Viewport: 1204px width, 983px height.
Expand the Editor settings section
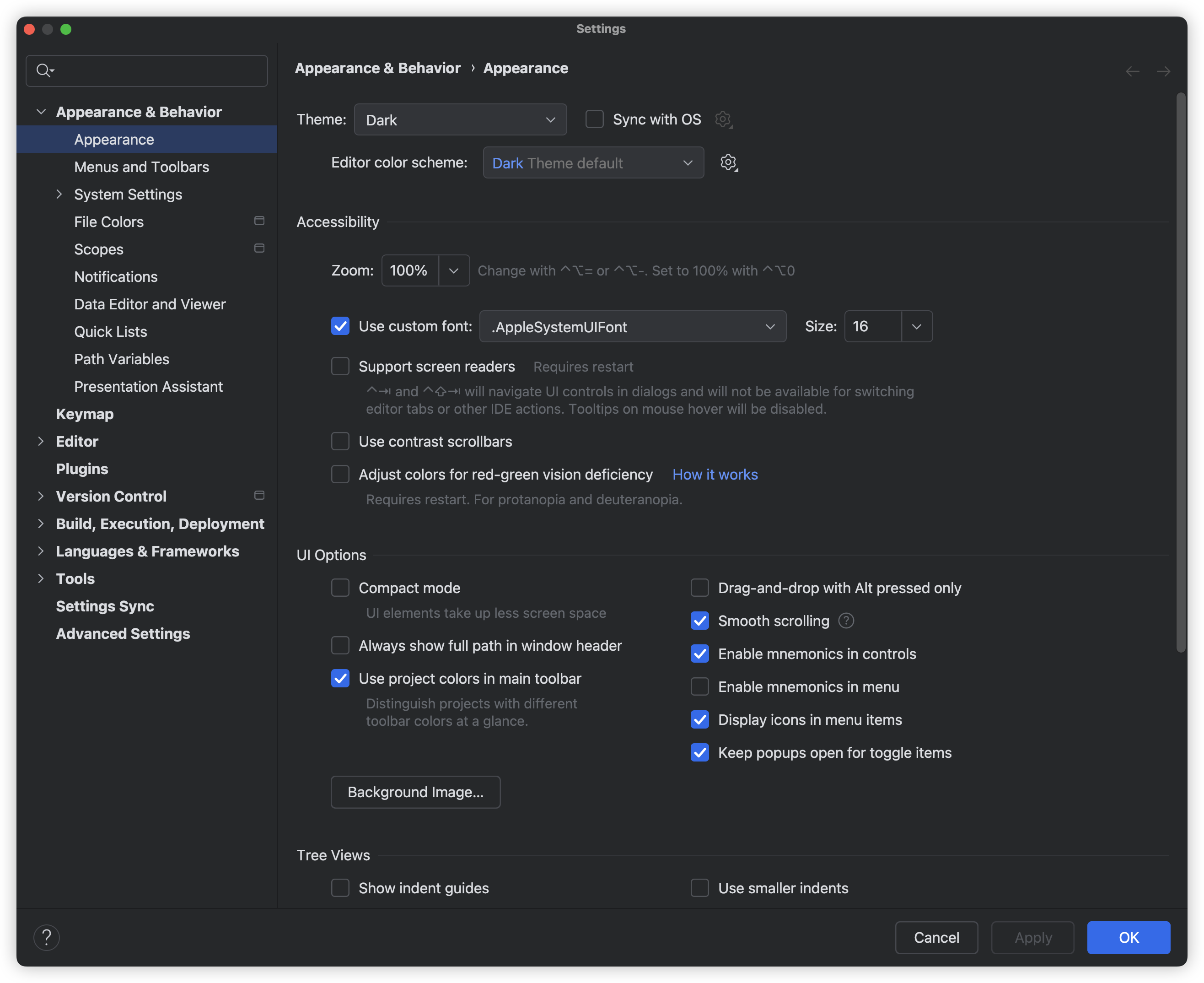[41, 441]
